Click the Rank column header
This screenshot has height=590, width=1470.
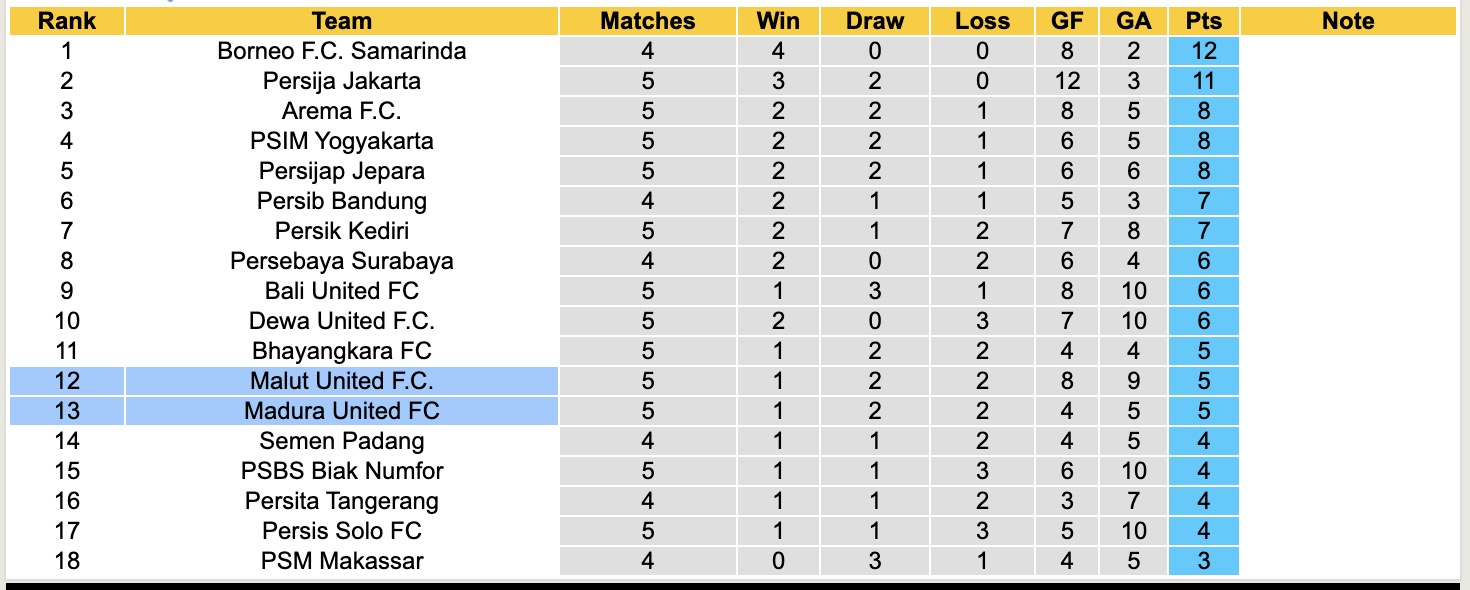tap(67, 21)
